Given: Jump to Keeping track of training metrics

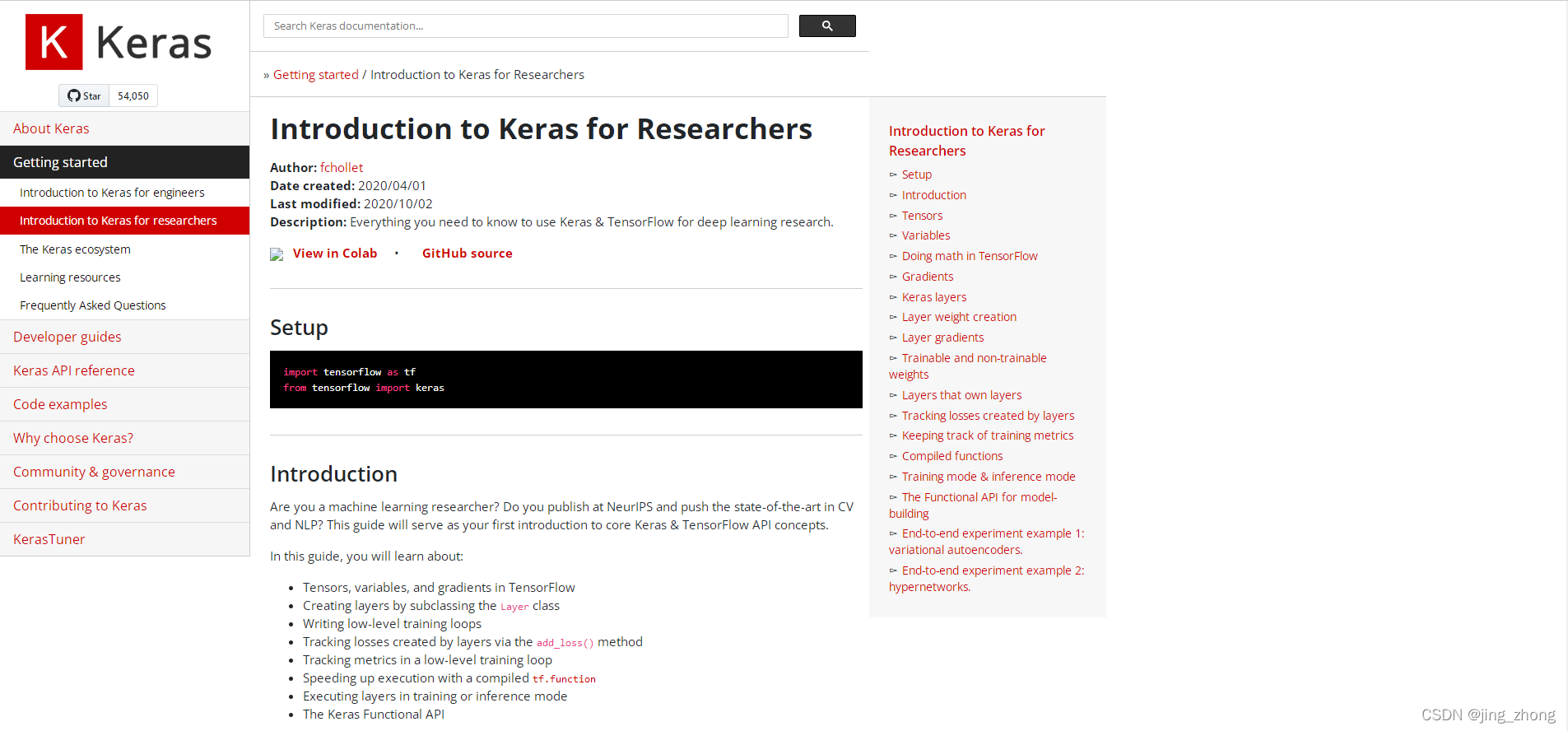Looking at the screenshot, I should 988,435.
